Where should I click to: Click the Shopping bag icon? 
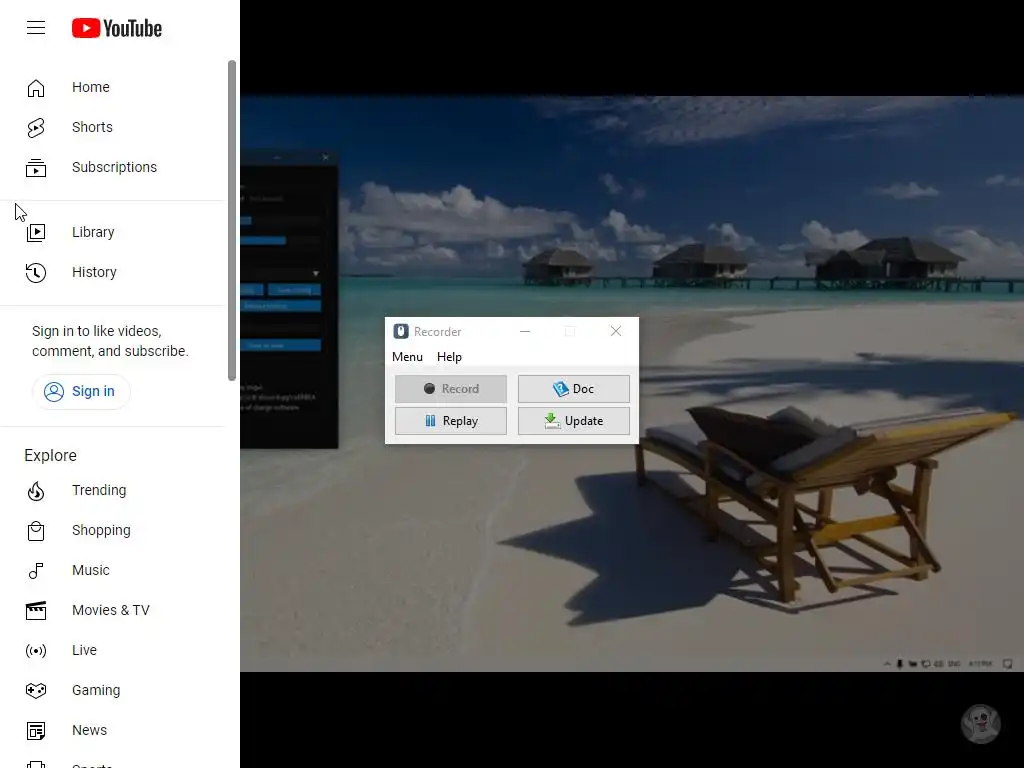(x=36, y=531)
